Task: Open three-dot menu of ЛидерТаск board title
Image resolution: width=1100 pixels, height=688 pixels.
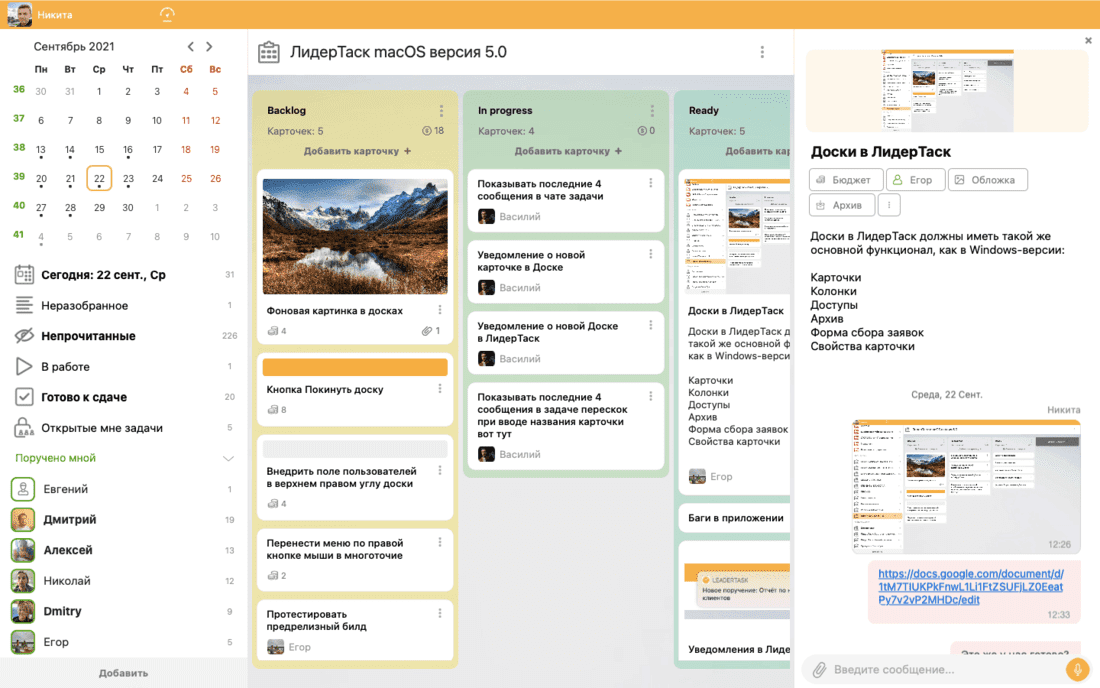Action: click(762, 52)
